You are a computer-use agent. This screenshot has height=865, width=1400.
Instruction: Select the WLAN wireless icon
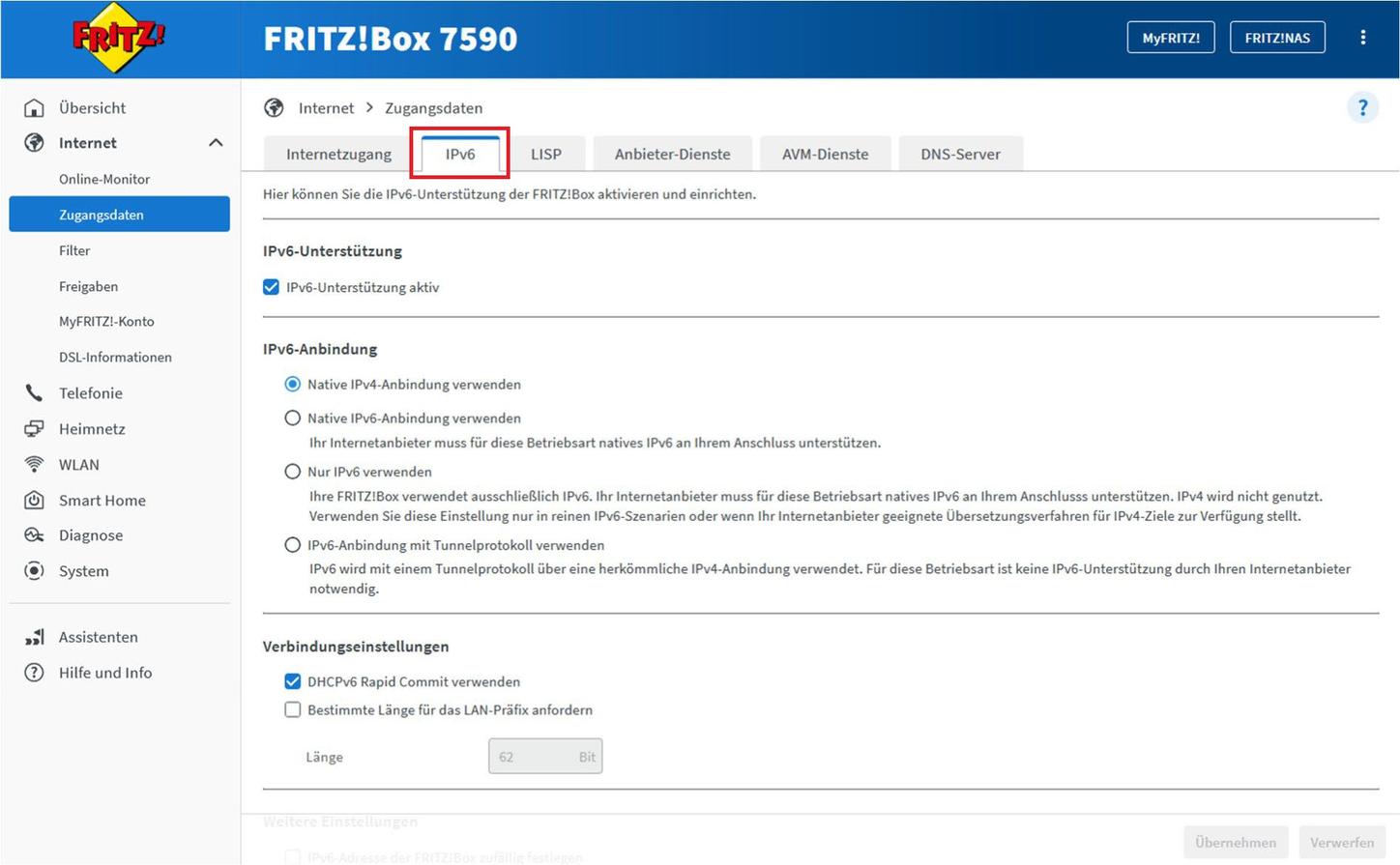(35, 464)
